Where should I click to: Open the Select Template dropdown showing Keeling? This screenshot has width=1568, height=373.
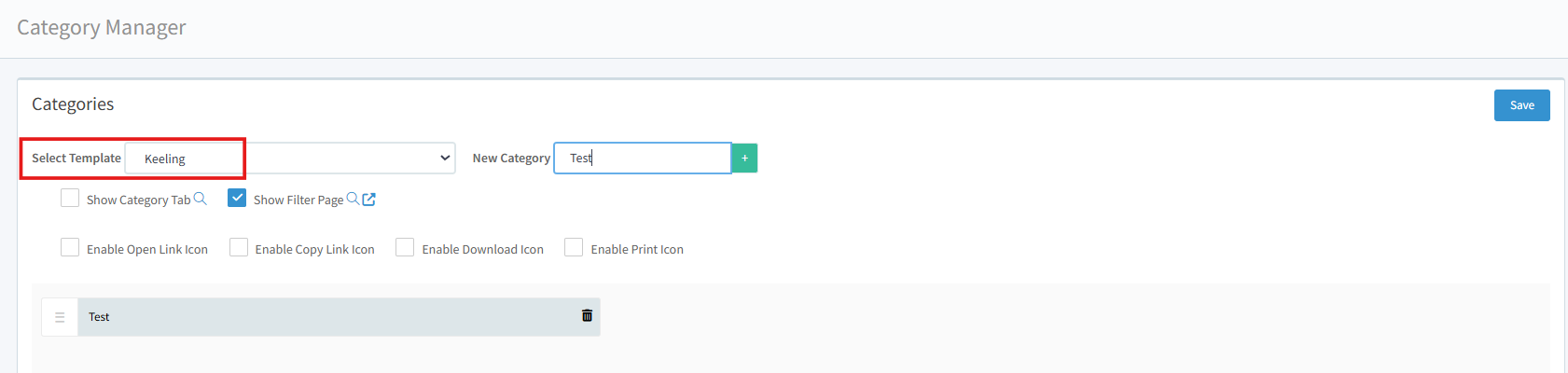[x=290, y=159]
